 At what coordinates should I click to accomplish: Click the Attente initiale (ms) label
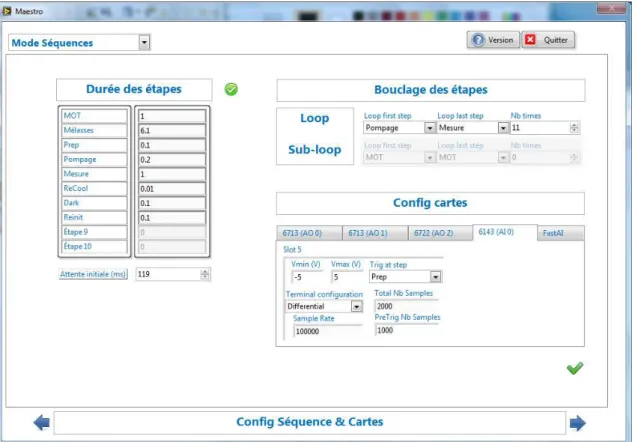point(93,274)
